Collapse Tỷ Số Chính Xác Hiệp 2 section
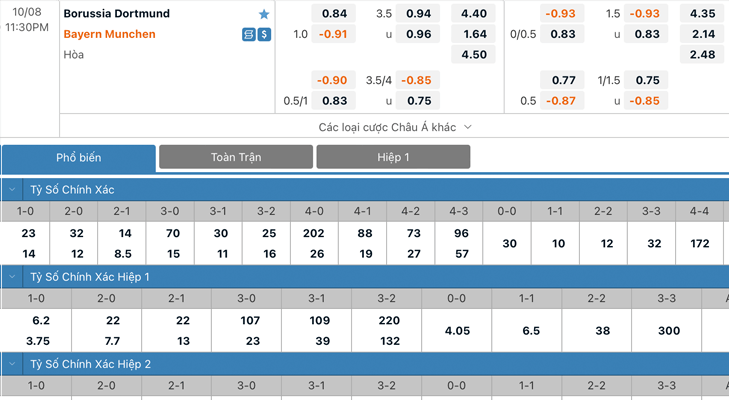The image size is (729, 400). click(x=12, y=364)
